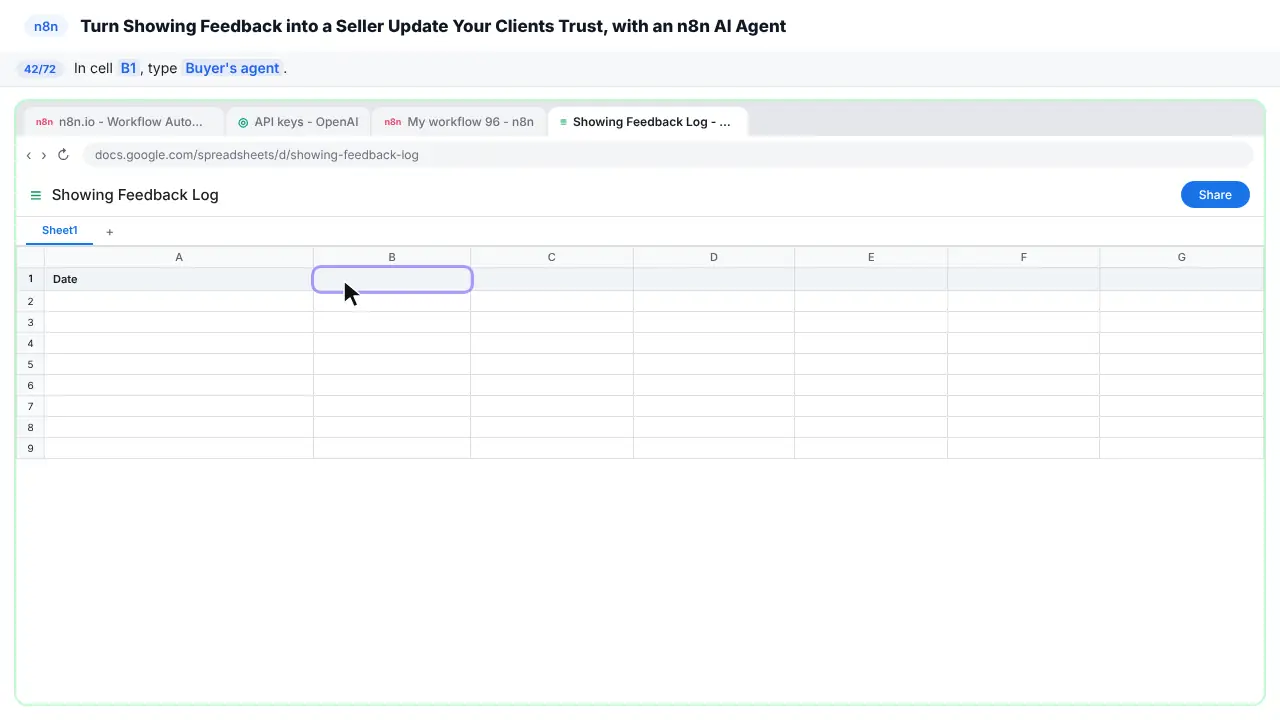Screen dimensions: 1280x720
Task: Select row 2 header
Action: [31, 301]
